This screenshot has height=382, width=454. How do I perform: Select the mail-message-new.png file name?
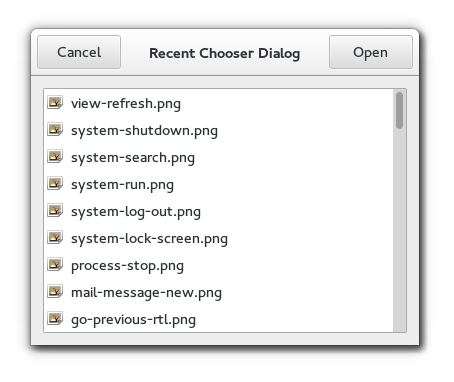tap(146, 293)
